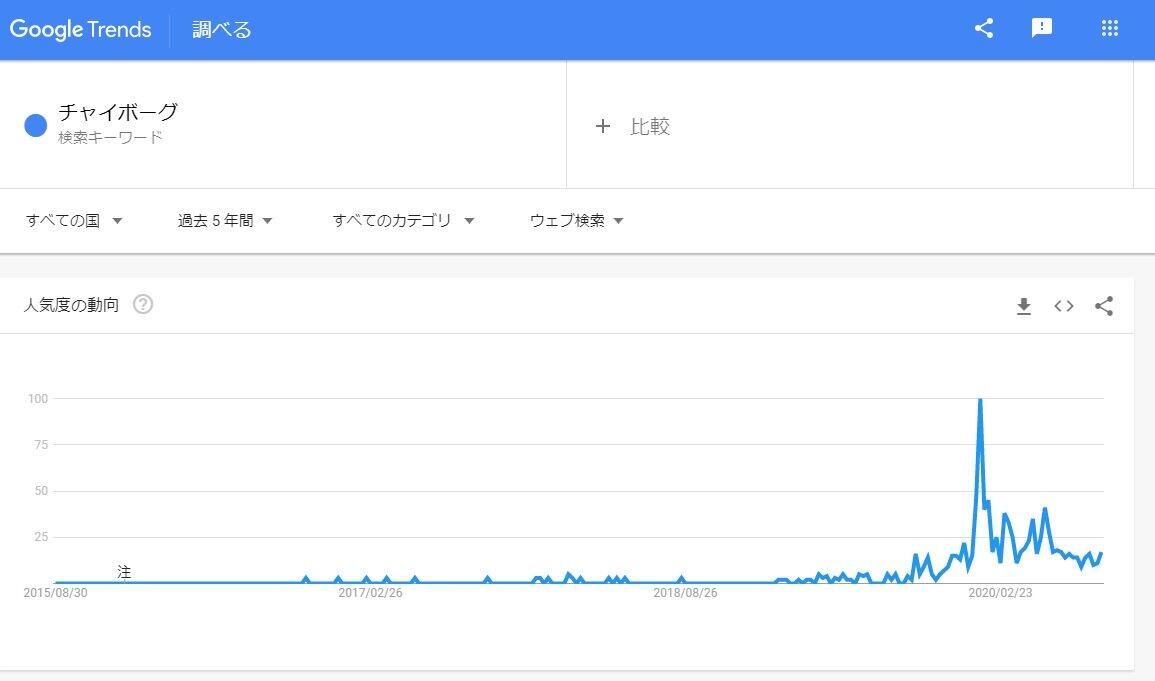Click the Google Trends logo
This screenshot has width=1155, height=681.
81,29
